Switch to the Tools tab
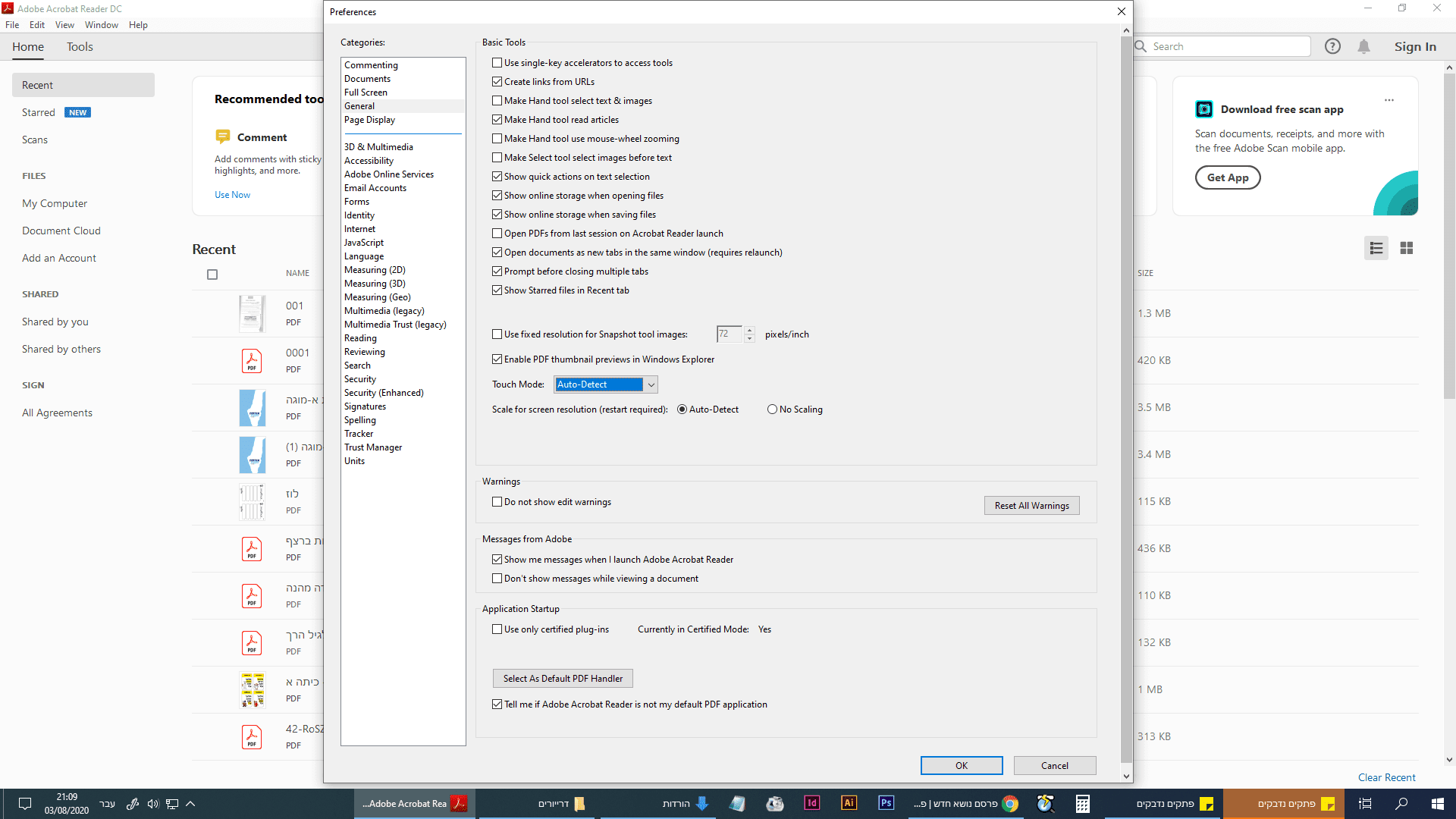1456x819 pixels. pyautogui.click(x=80, y=47)
